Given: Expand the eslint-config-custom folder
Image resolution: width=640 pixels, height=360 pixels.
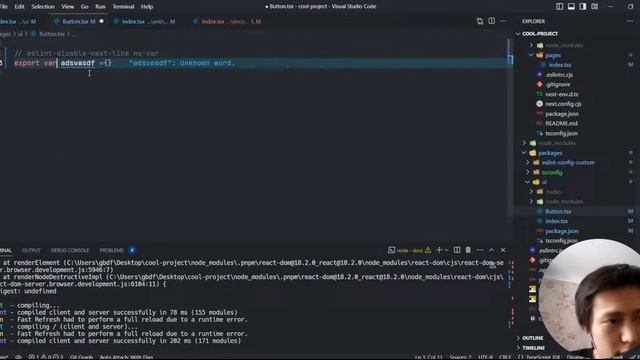Looking at the screenshot, I should point(528,162).
